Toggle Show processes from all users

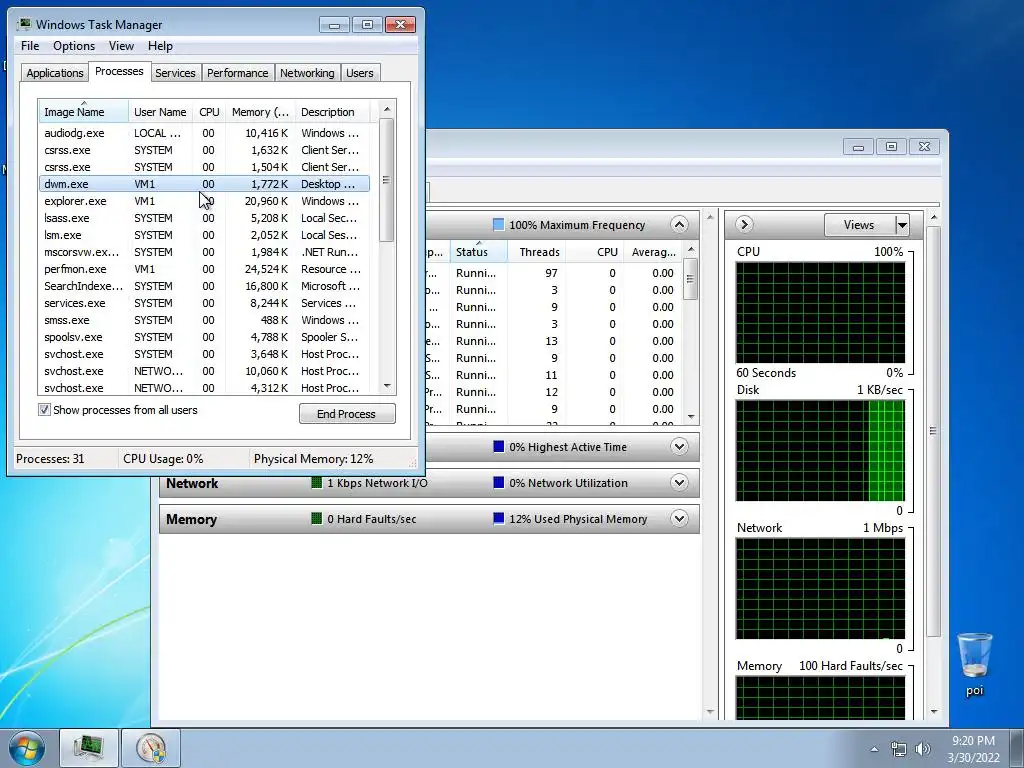44,410
